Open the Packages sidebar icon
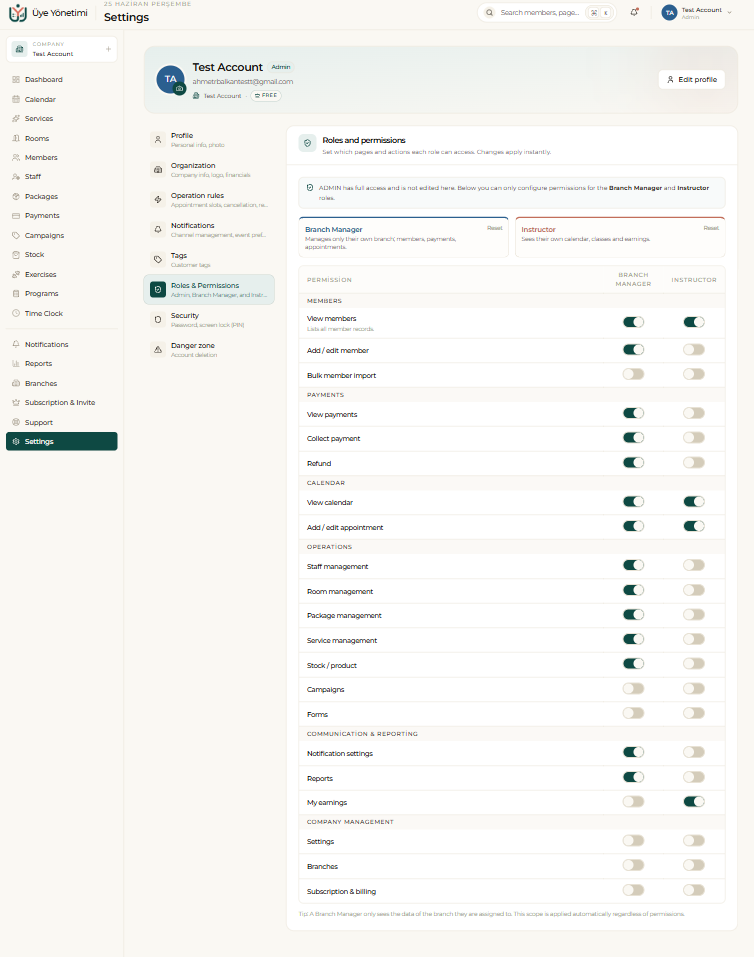The height and width of the screenshot is (957, 754). [x=16, y=197]
